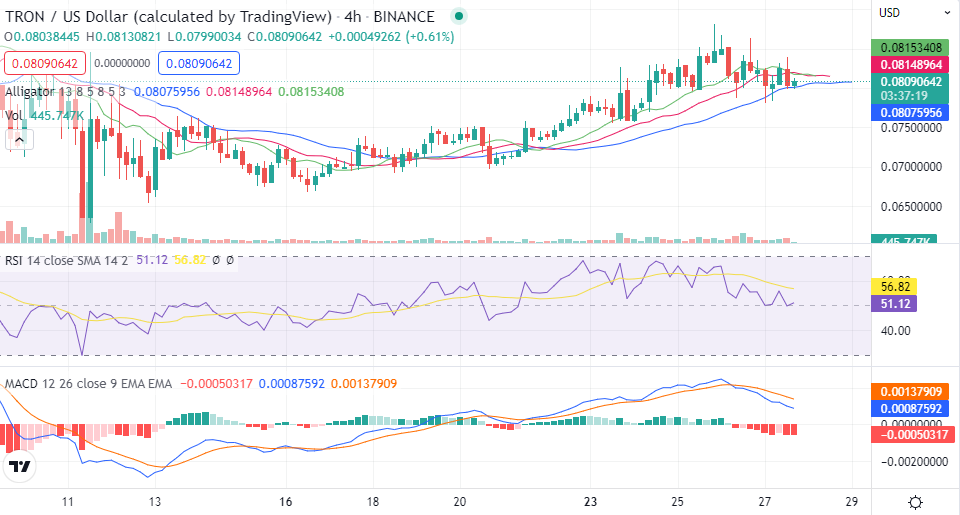Collapse the indicator legend with the chevron button
960x515 pixels.
[19, 140]
